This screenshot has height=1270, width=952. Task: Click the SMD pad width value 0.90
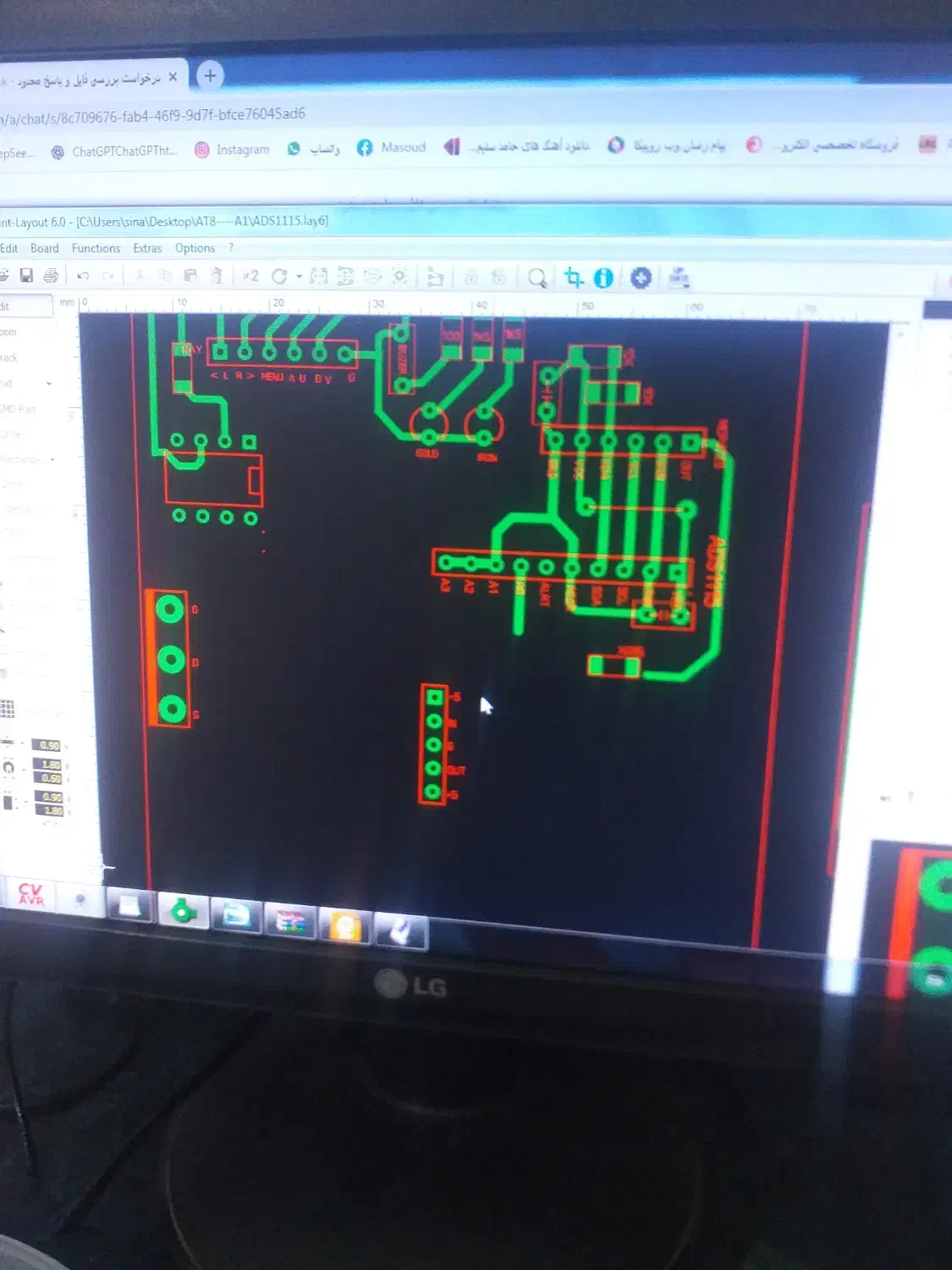tap(51, 797)
